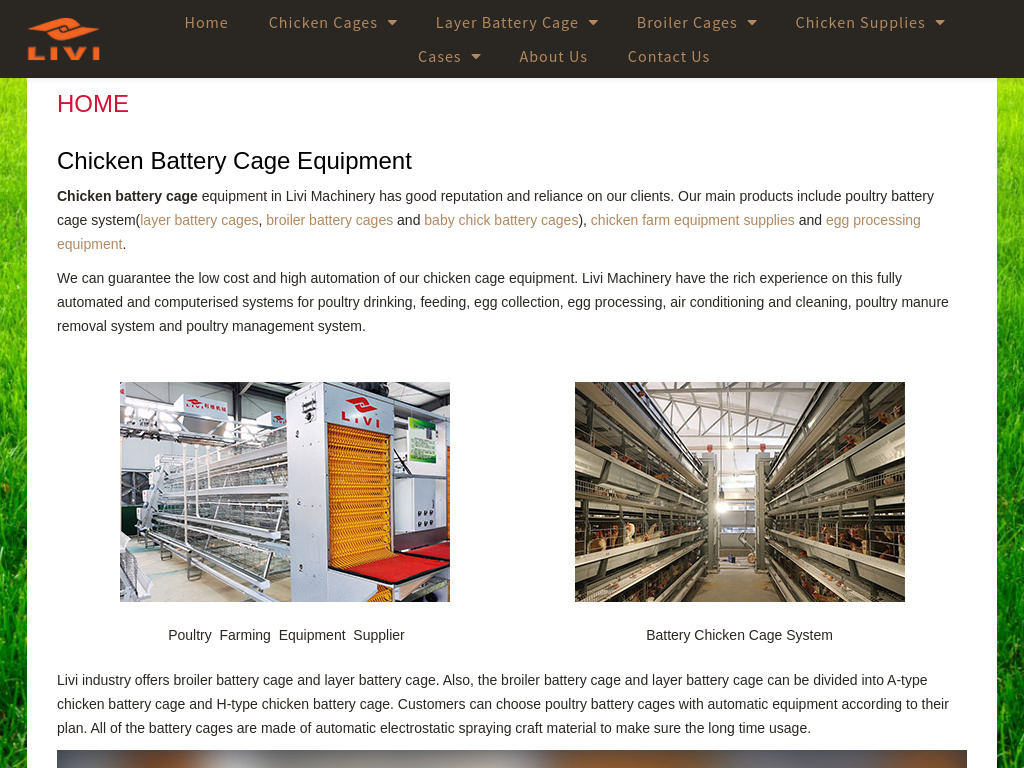Follow the layer battery cages link
Screen dimensions: 1024x768
click(x=199, y=220)
